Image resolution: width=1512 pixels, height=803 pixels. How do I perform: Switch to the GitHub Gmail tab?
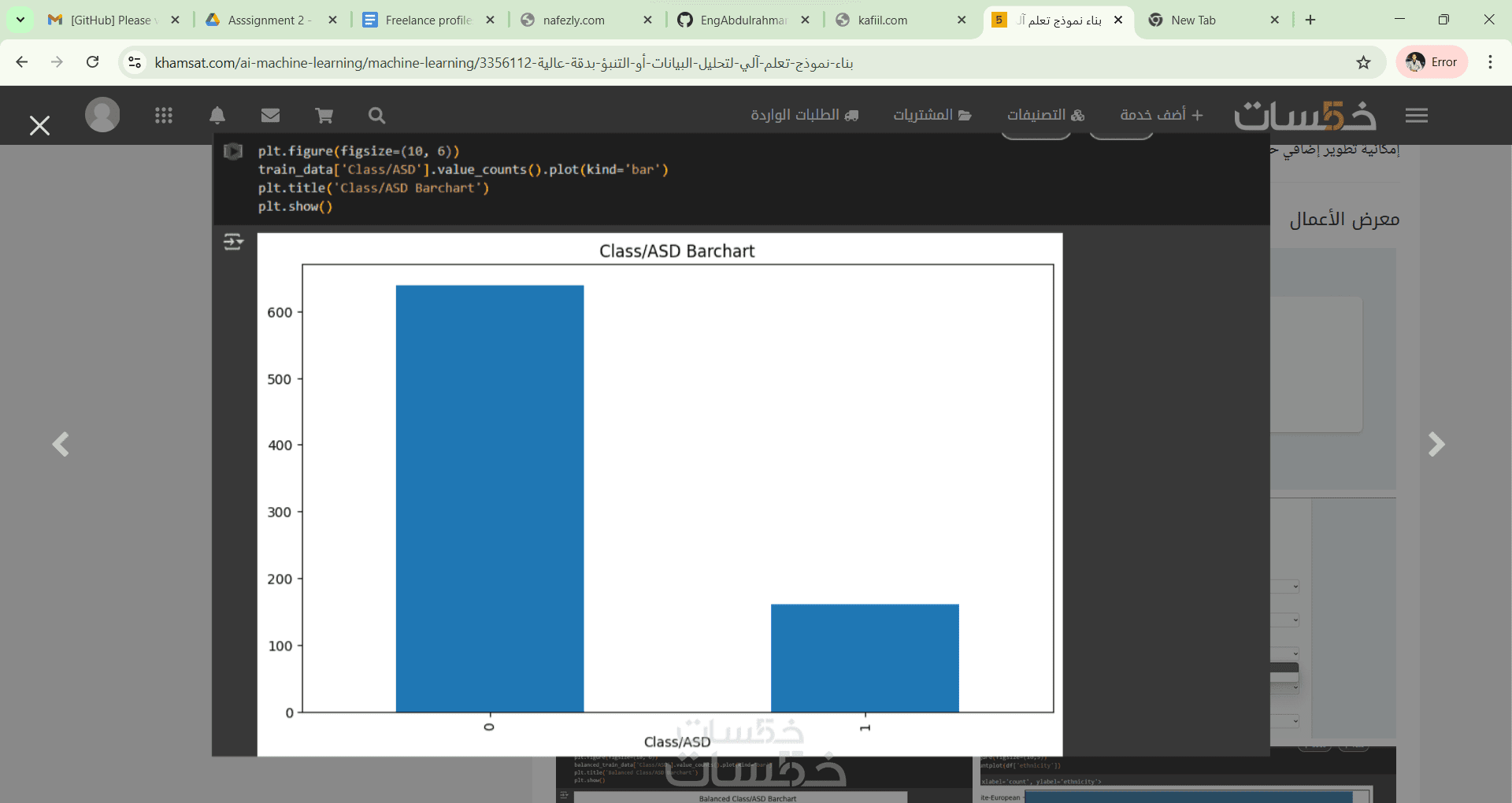point(114,20)
